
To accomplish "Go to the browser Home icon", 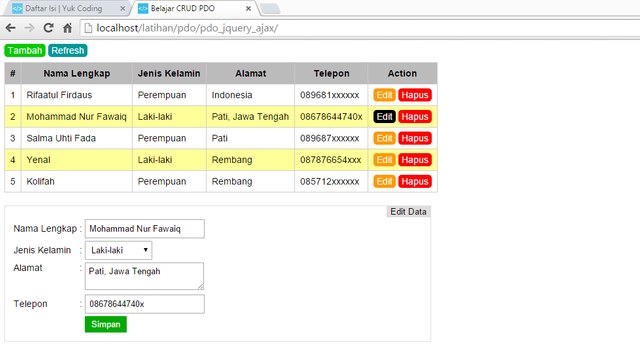I will [68, 28].
